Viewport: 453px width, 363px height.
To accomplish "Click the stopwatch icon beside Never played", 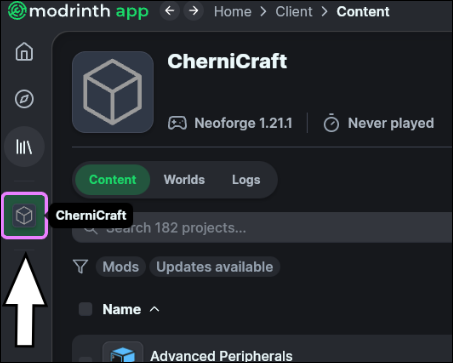I will [x=331, y=123].
